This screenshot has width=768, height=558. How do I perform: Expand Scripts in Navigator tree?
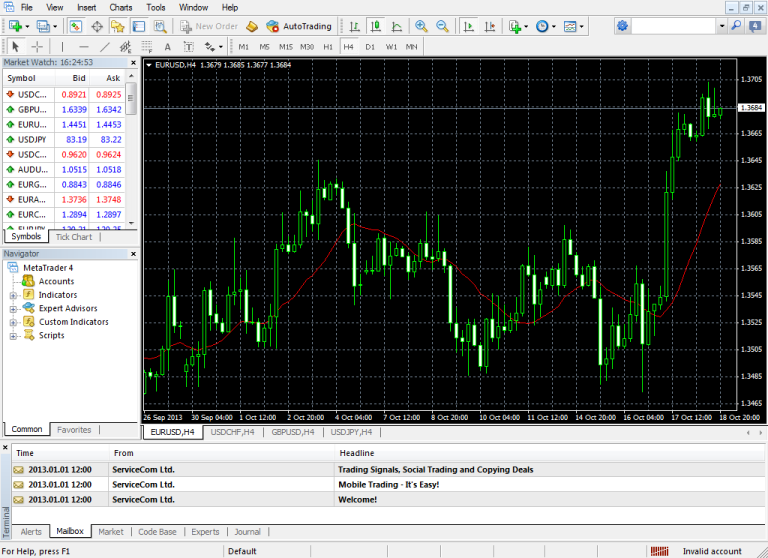click(13, 336)
